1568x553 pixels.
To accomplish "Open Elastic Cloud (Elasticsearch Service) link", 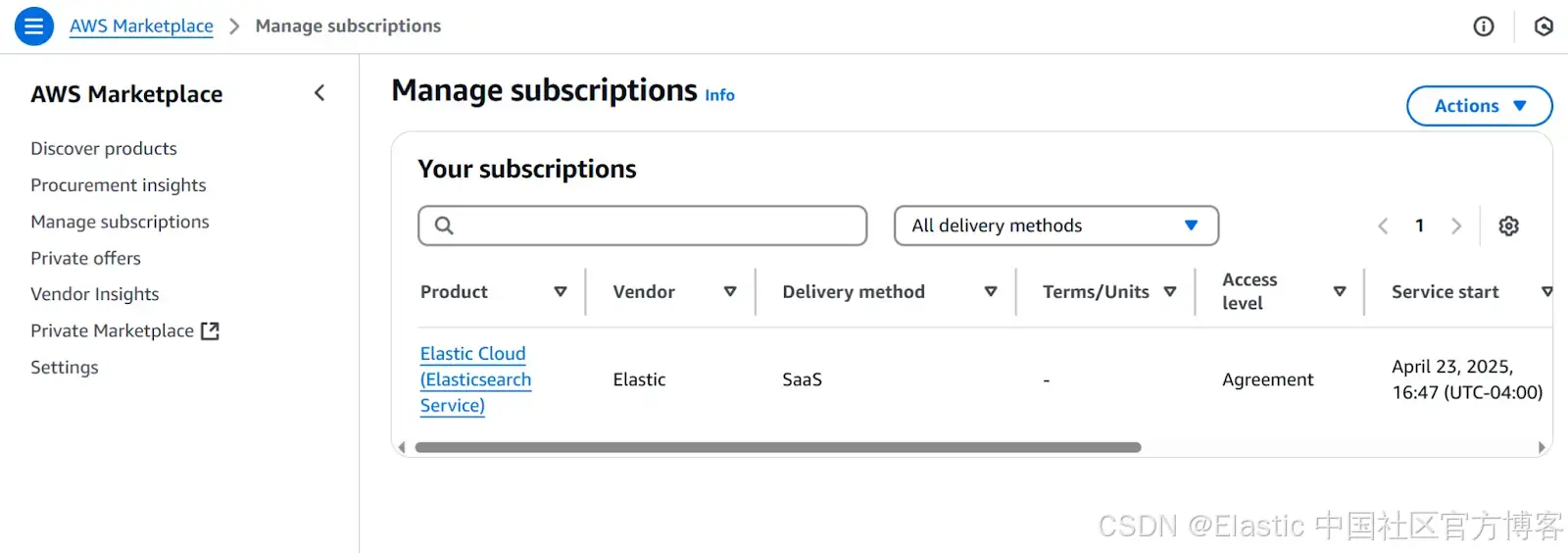I will [x=475, y=379].
